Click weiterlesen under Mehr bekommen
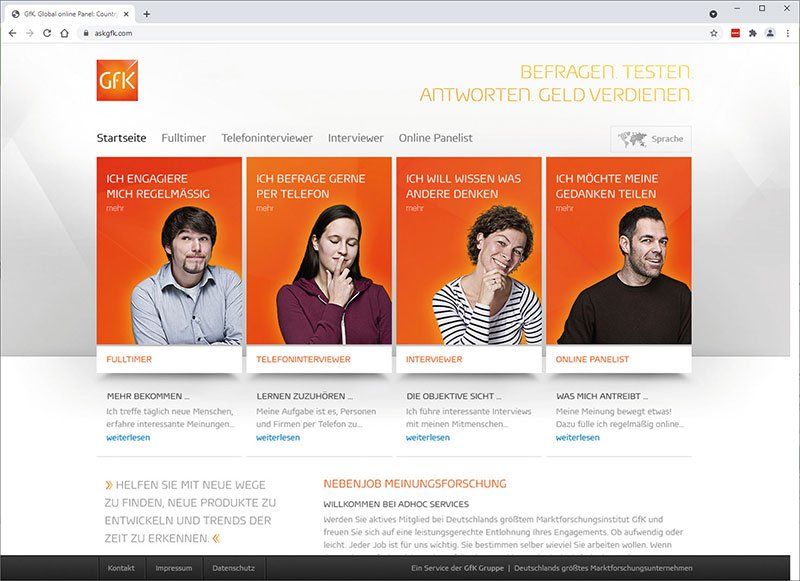Screen dimensions: 800x581 (x=128, y=437)
